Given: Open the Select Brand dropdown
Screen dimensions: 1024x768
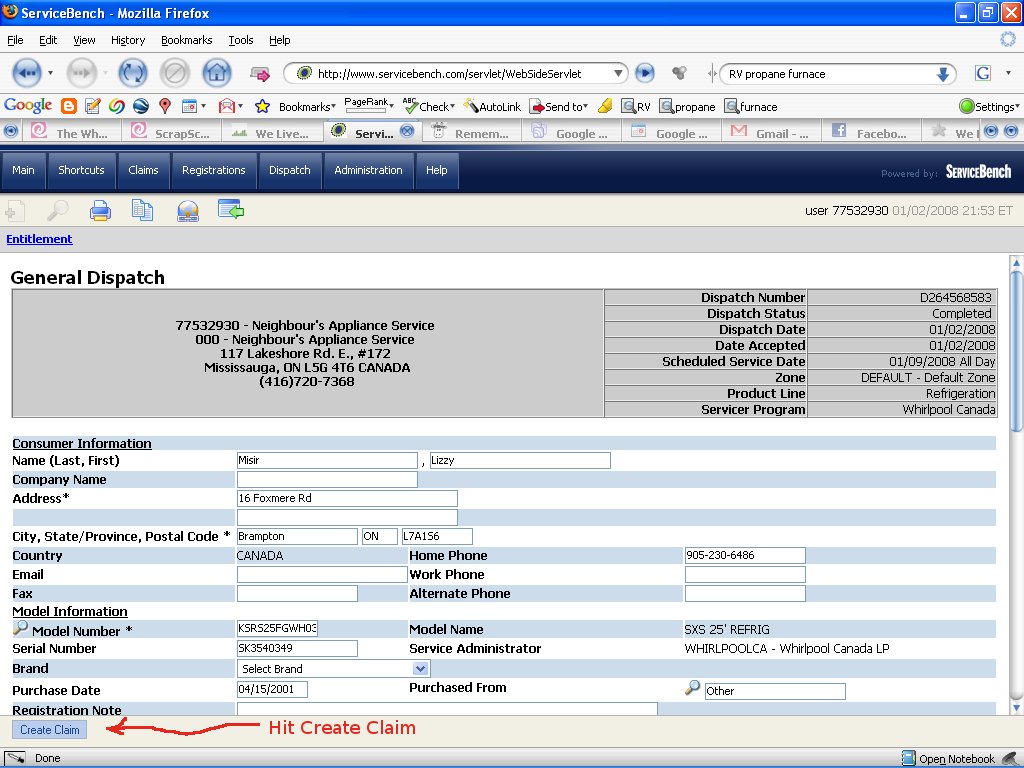Looking at the screenshot, I should [333, 669].
